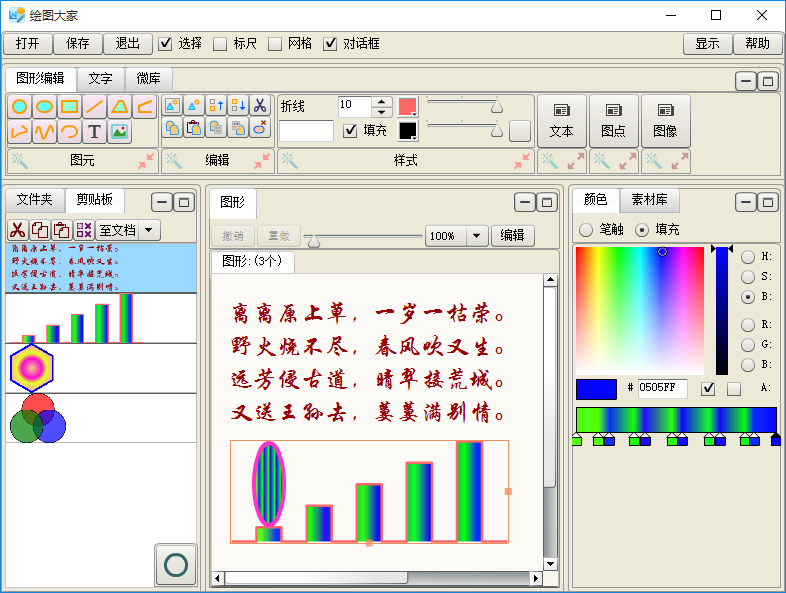
Task: Toggle the 对话框 checkbox
Action: coord(330,44)
